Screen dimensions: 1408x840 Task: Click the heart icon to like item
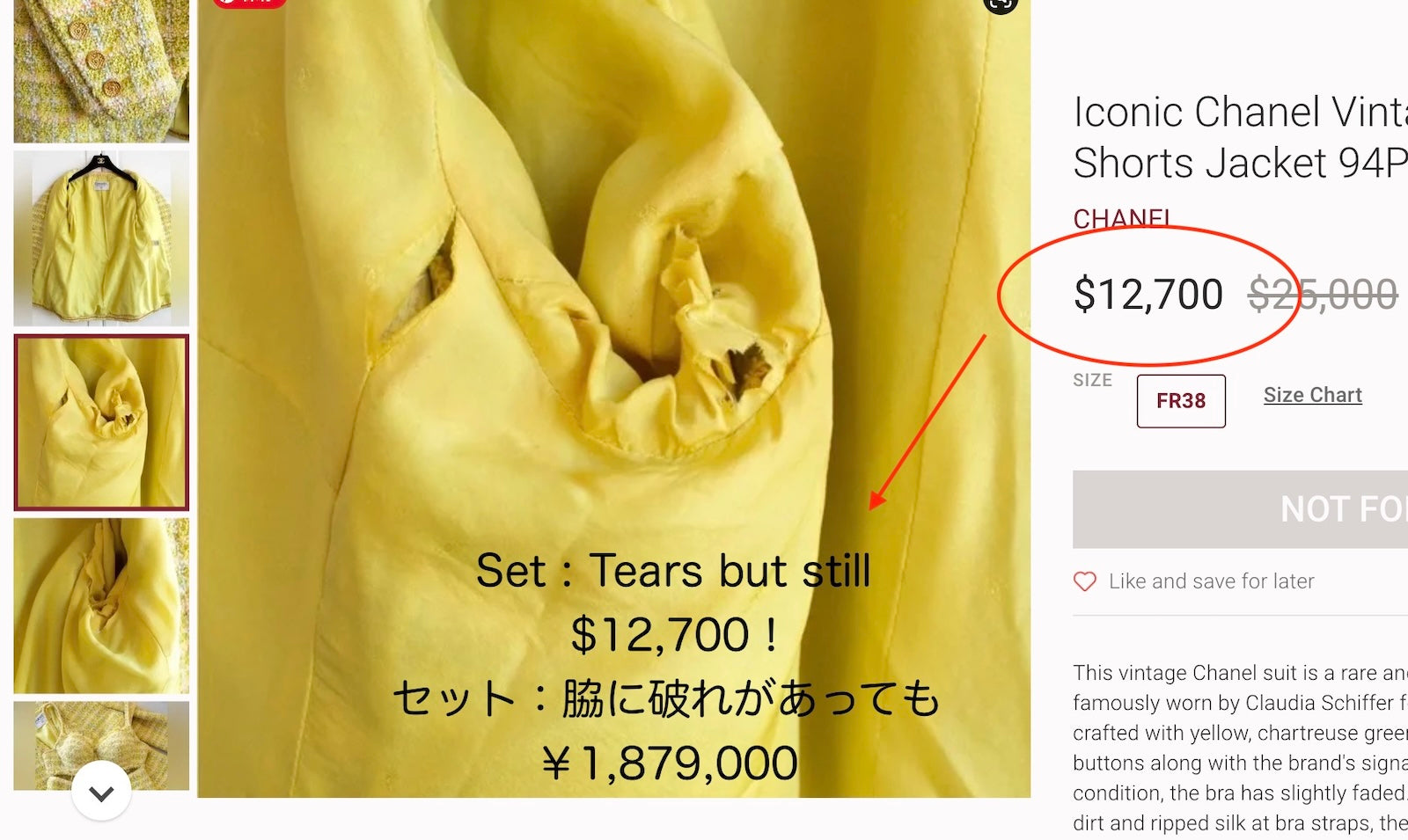click(1085, 581)
